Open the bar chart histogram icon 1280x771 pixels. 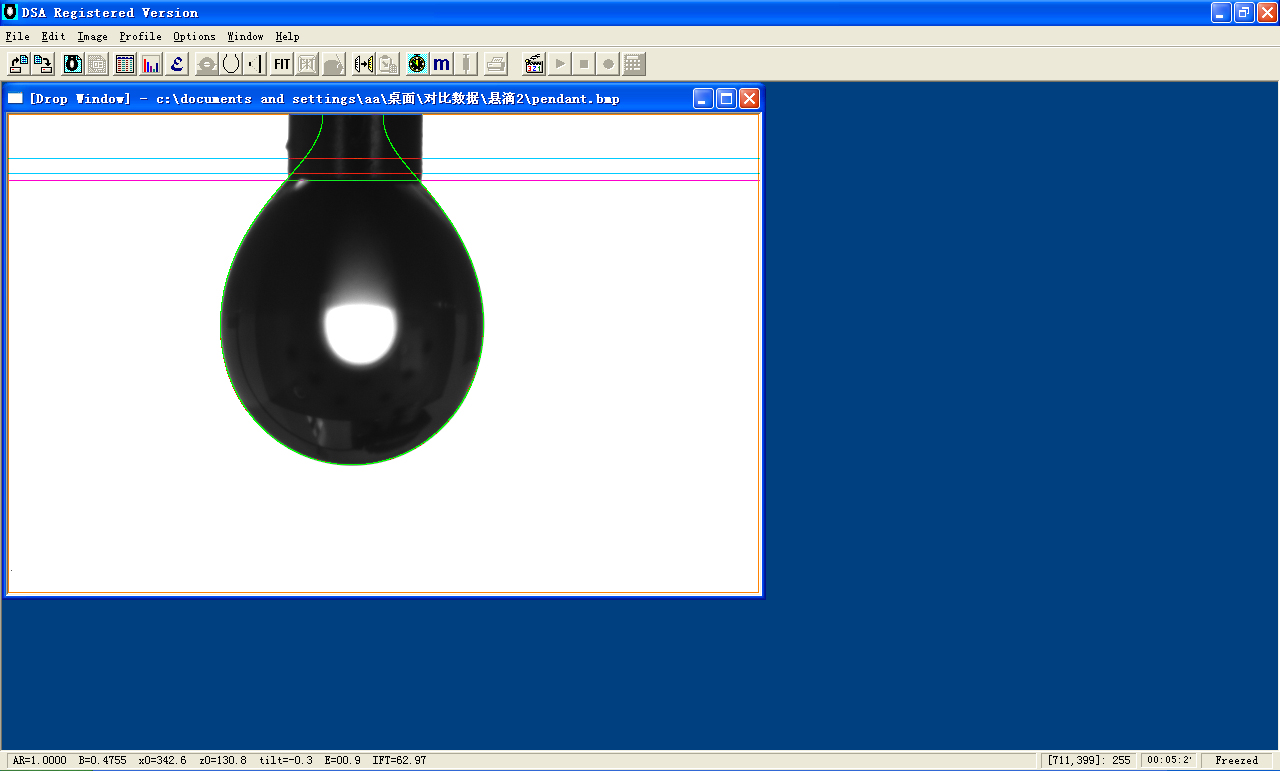pyautogui.click(x=151, y=64)
